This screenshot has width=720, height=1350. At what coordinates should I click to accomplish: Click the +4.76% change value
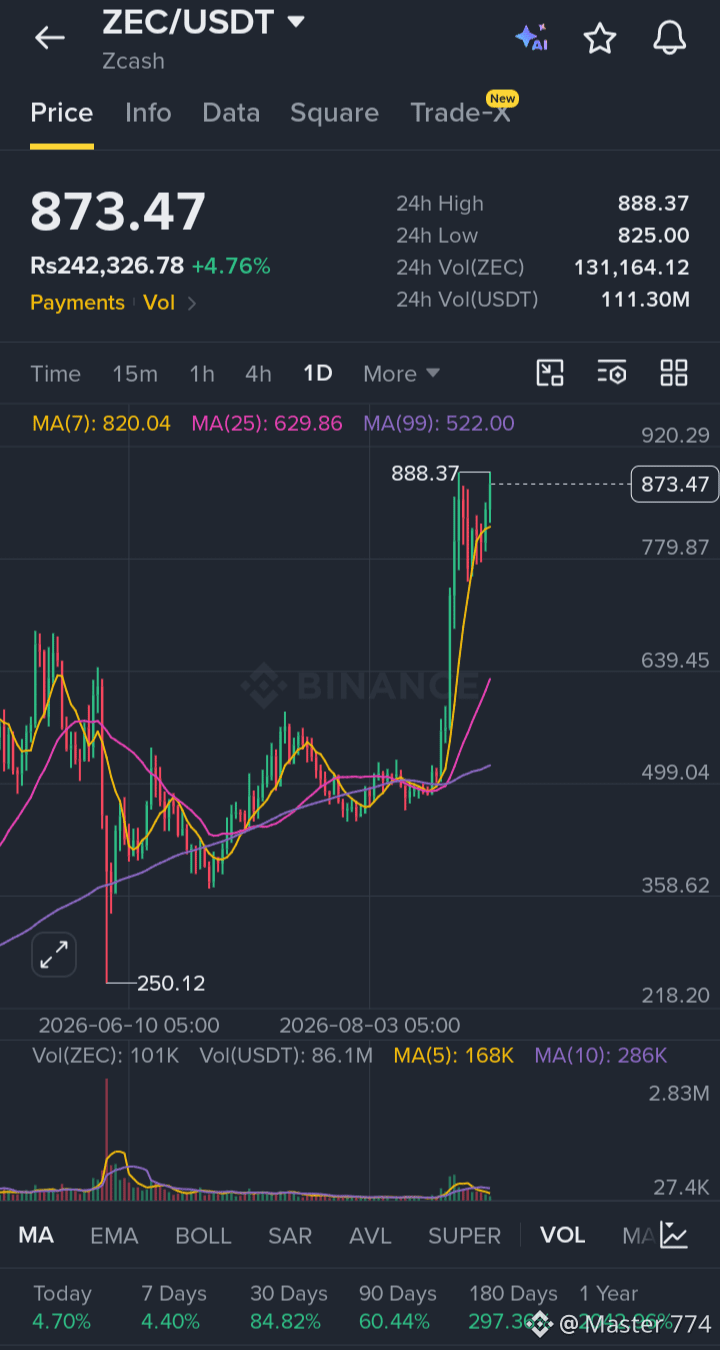tap(231, 266)
